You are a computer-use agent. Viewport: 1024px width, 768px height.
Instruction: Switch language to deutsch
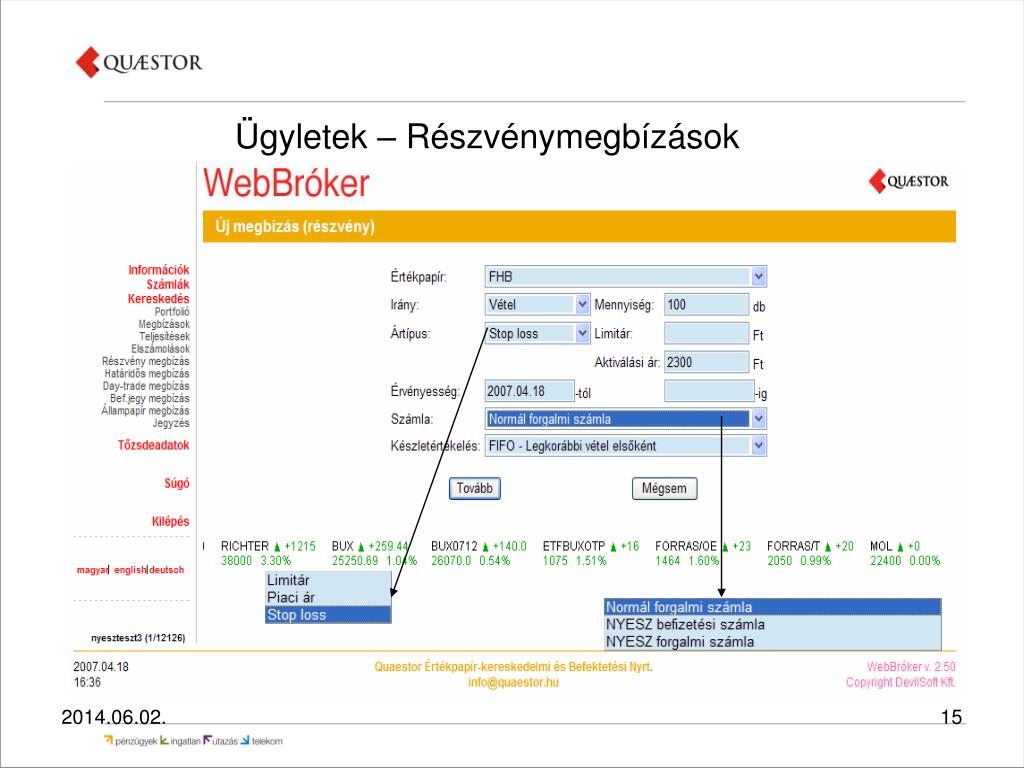167,570
